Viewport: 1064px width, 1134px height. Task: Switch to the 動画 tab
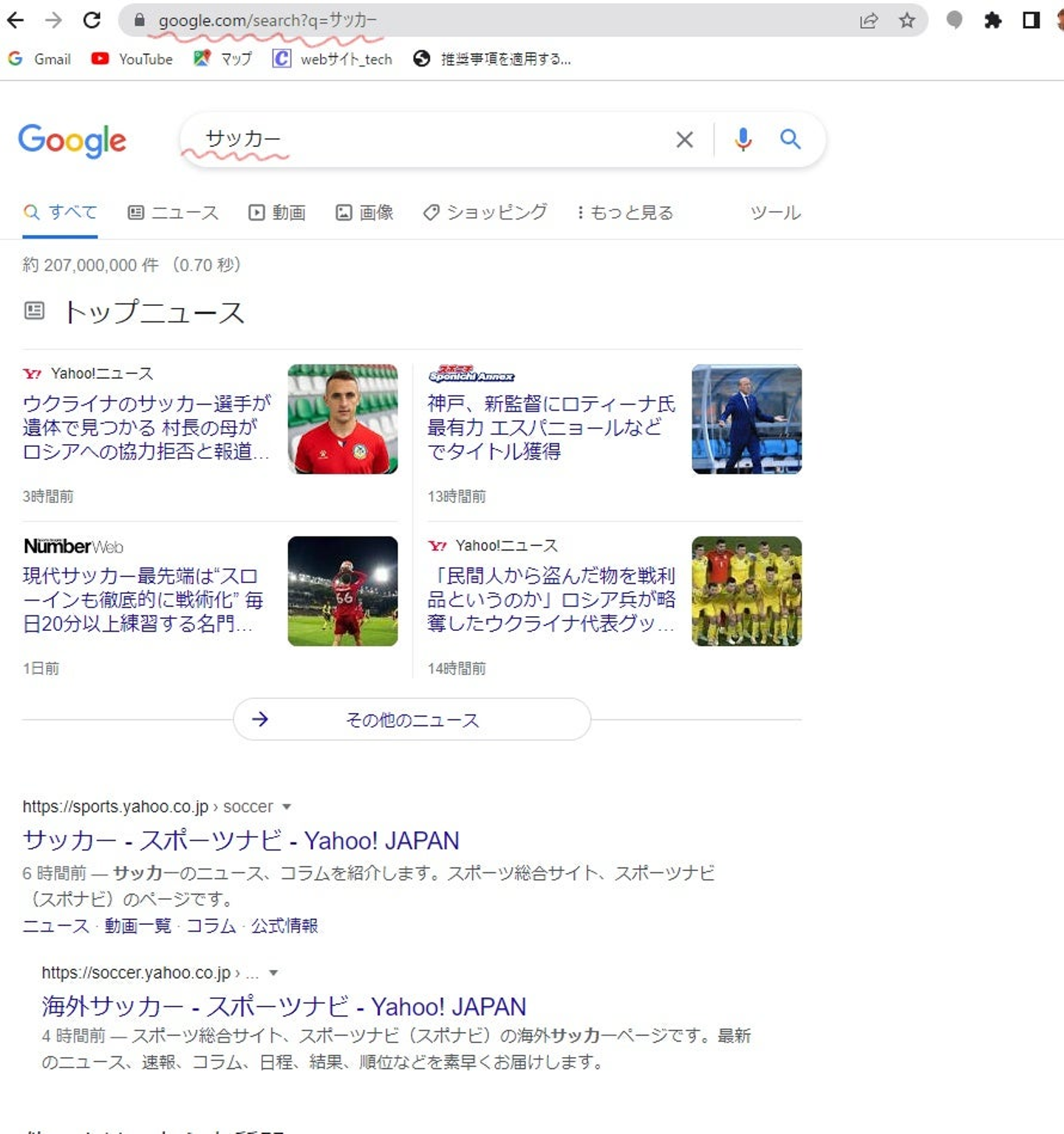click(x=277, y=213)
